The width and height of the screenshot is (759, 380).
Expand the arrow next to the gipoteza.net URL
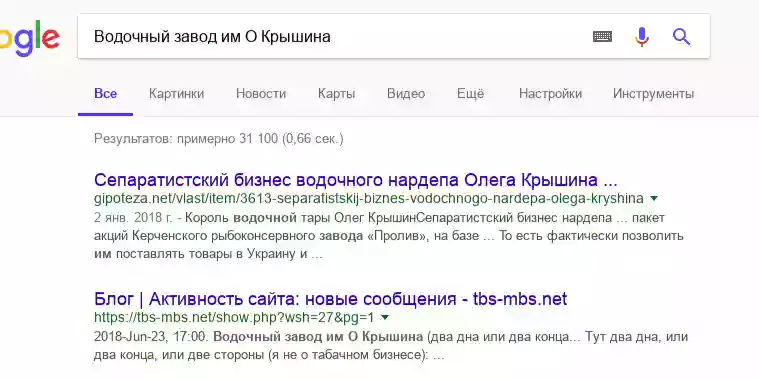pos(654,198)
